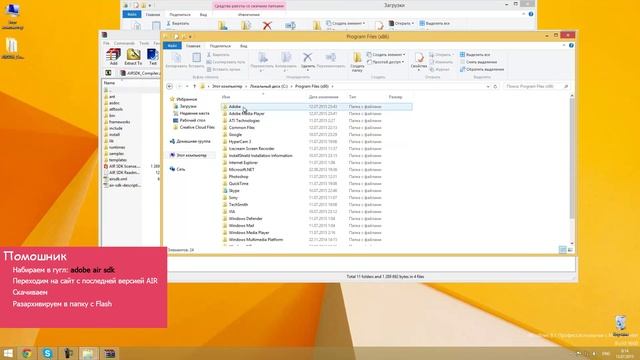
Task: Sort by Date Modified column header
Action: pos(324,97)
